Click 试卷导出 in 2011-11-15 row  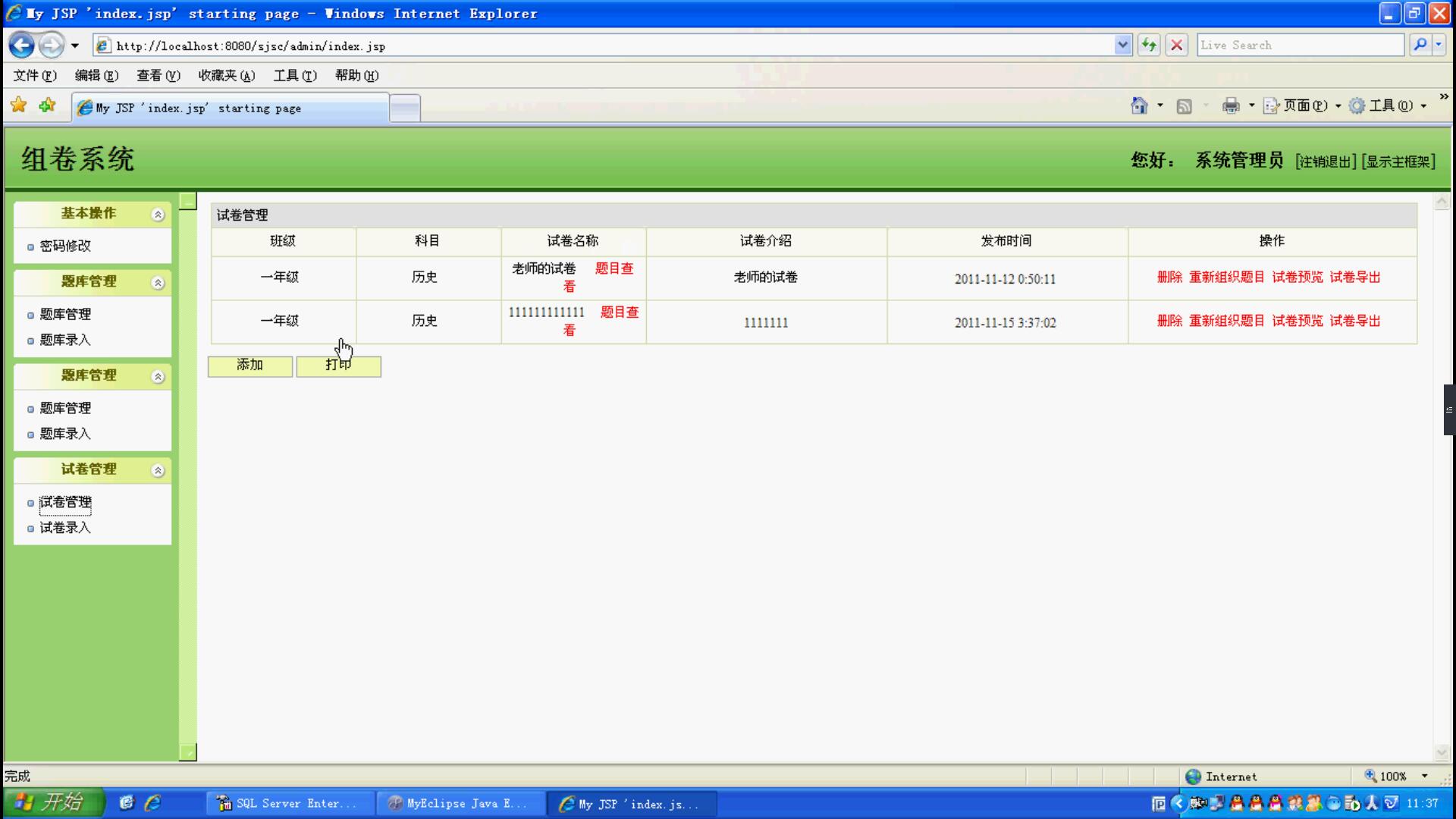tap(1354, 321)
